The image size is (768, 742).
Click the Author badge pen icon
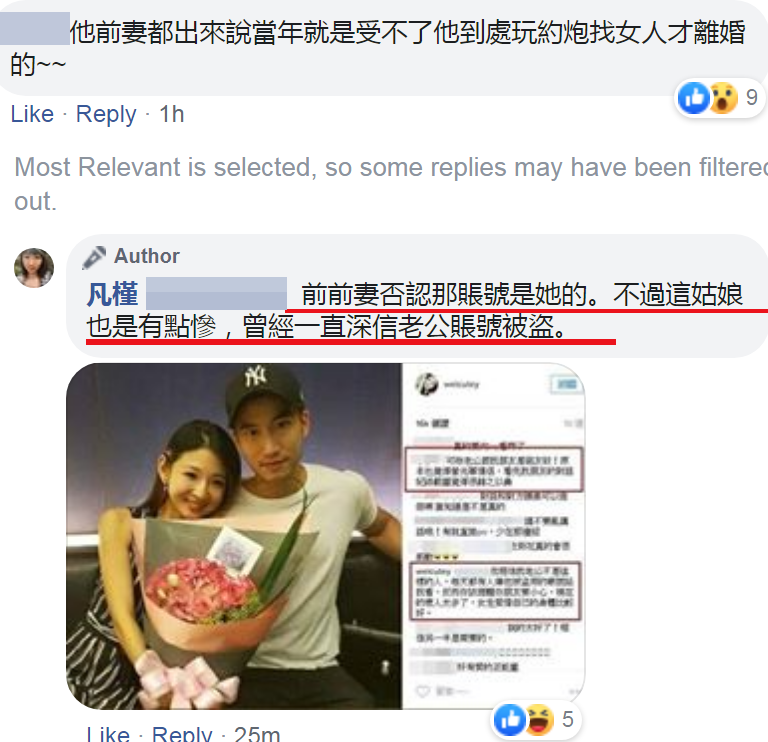pos(94,257)
